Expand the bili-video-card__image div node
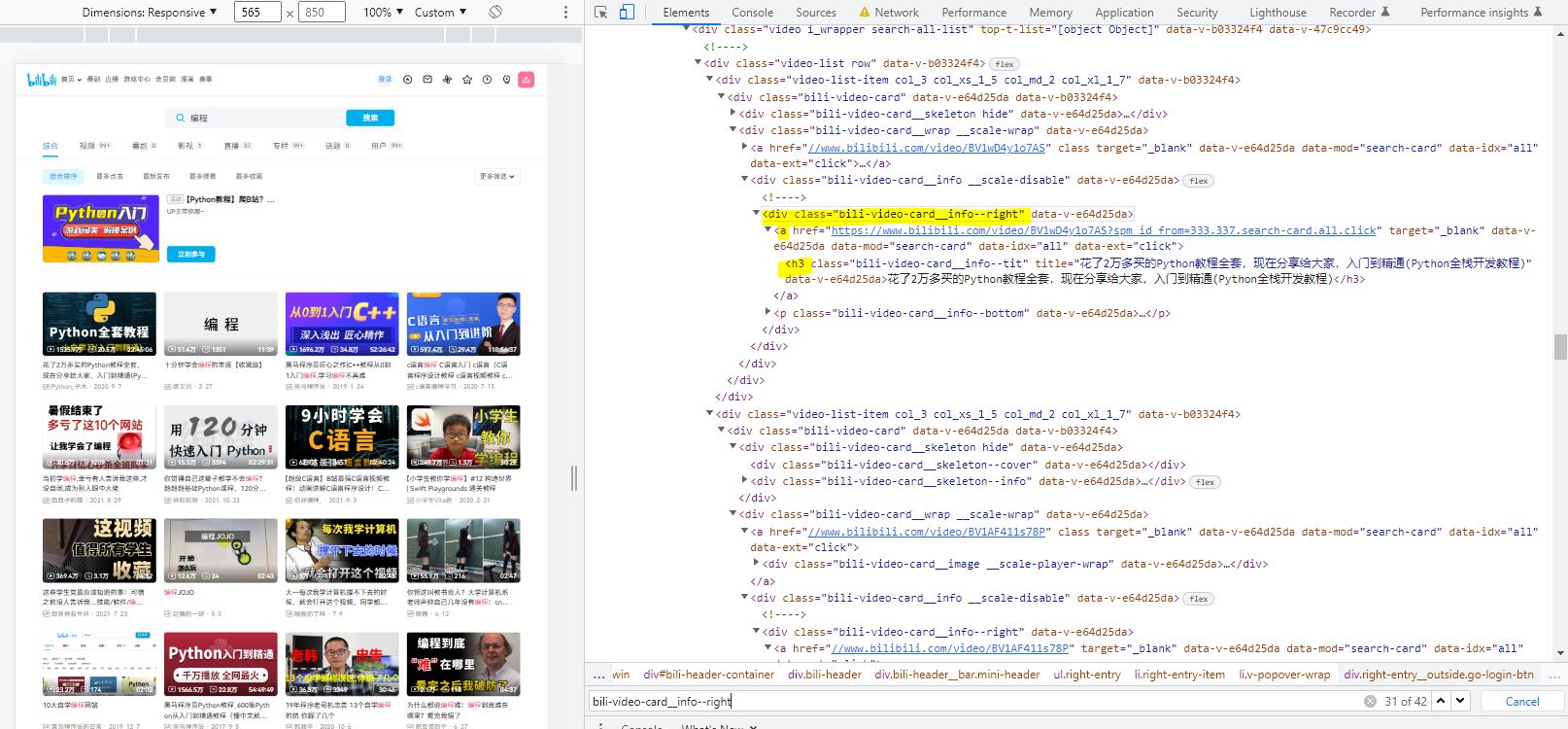The height and width of the screenshot is (729, 1568). (x=756, y=564)
